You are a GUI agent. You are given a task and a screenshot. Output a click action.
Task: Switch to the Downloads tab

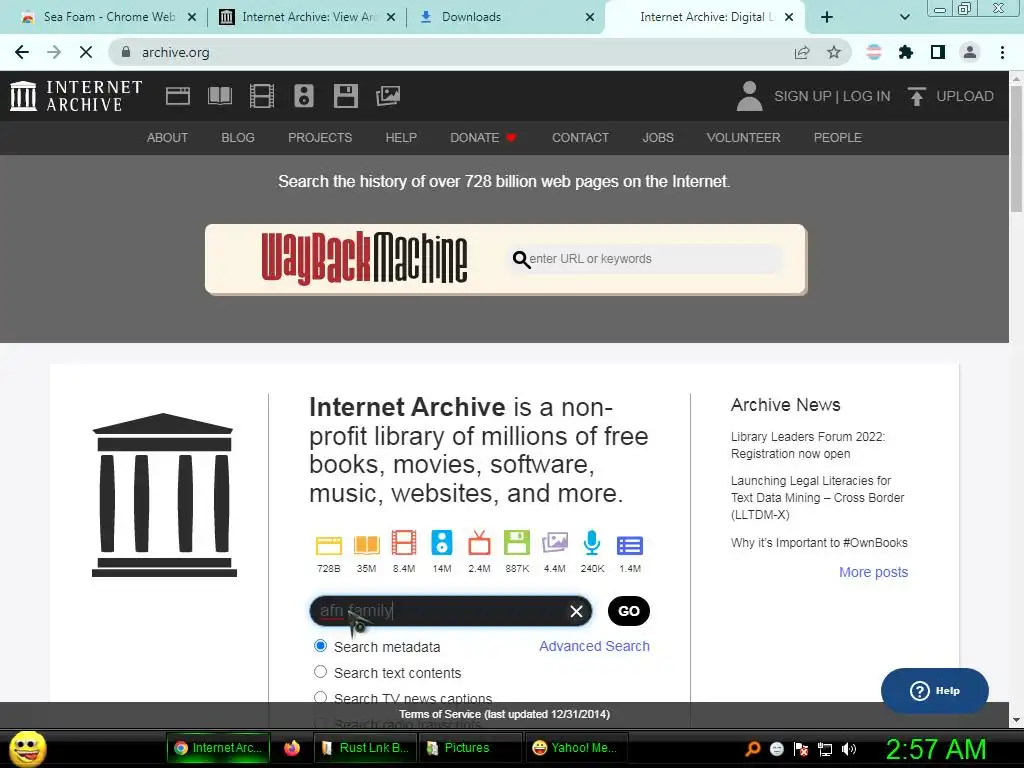click(507, 17)
